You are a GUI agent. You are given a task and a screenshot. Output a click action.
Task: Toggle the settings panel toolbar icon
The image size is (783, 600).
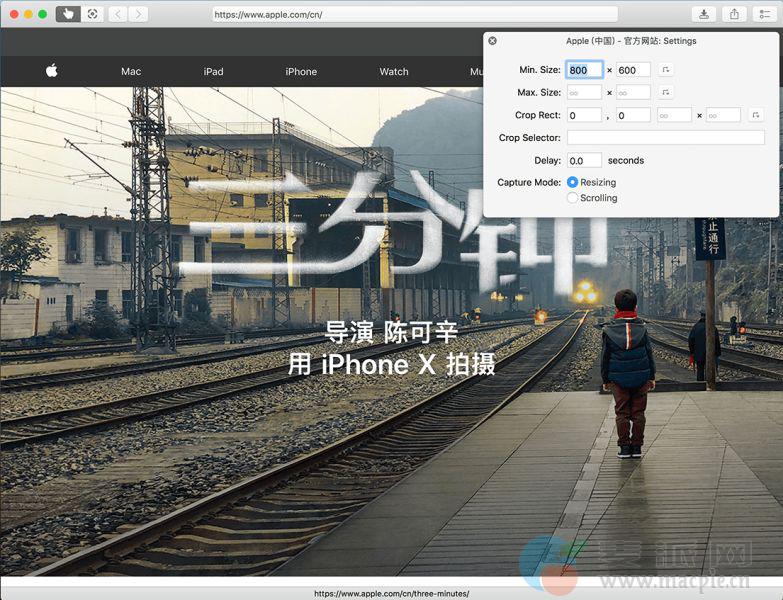pyautogui.click(x=764, y=14)
